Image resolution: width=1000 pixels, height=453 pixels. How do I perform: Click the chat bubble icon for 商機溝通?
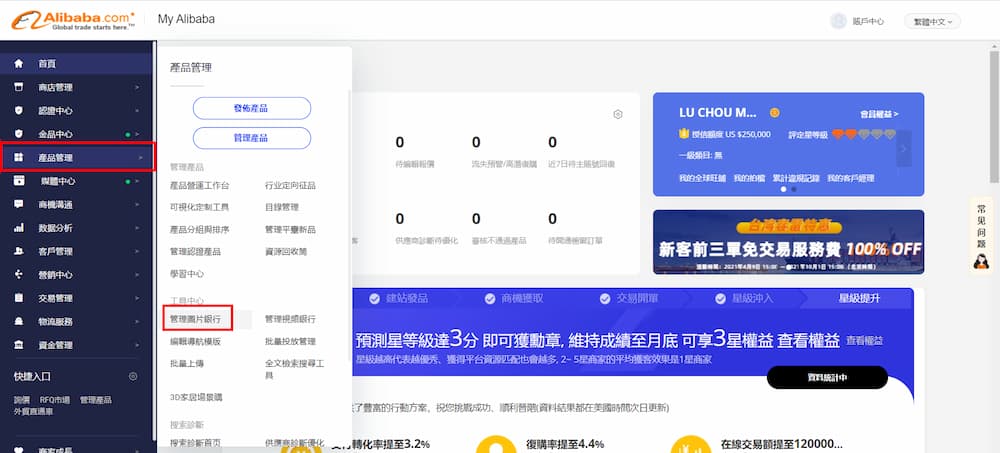pyautogui.click(x=18, y=204)
